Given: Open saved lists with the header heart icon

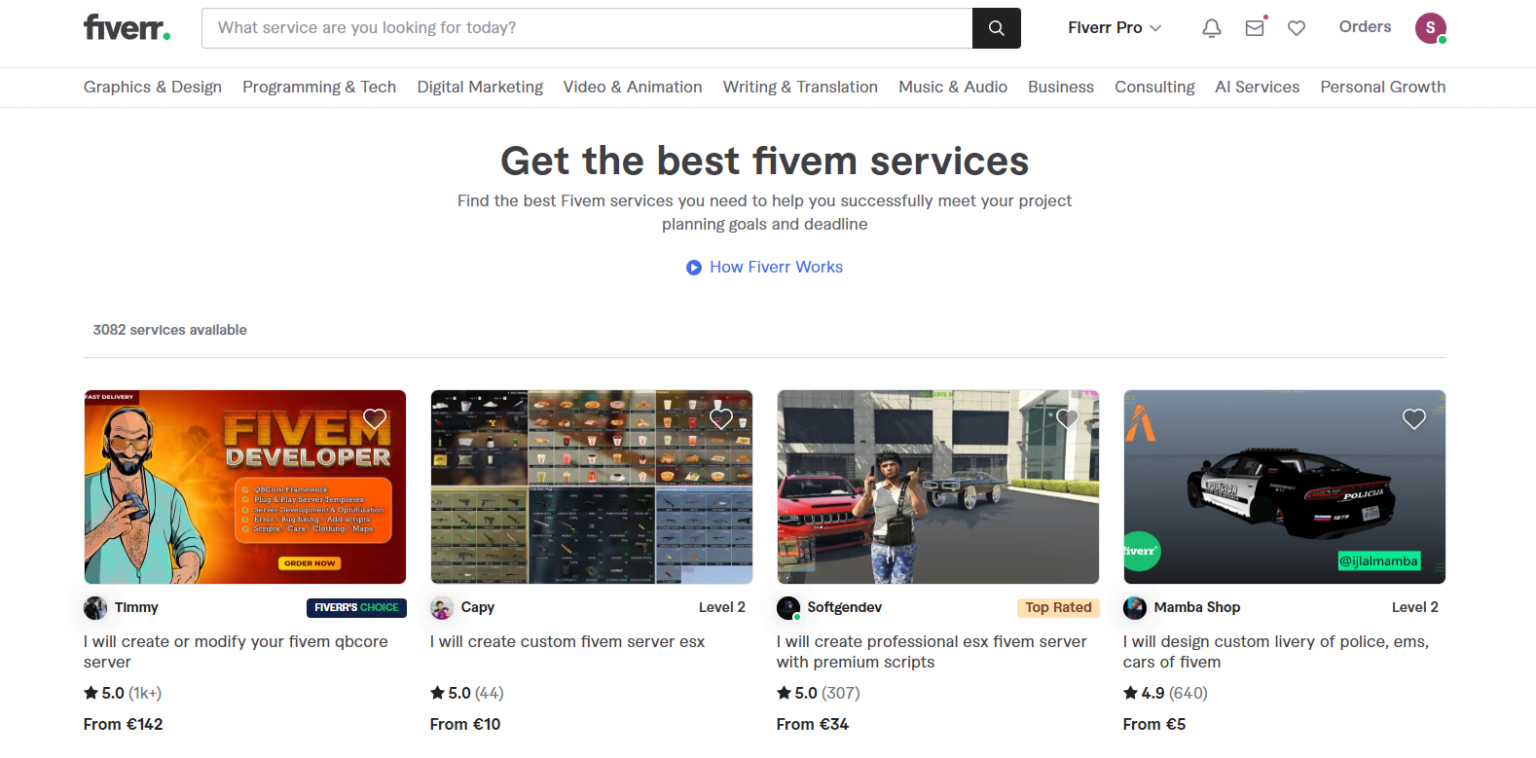Looking at the screenshot, I should coord(1296,28).
